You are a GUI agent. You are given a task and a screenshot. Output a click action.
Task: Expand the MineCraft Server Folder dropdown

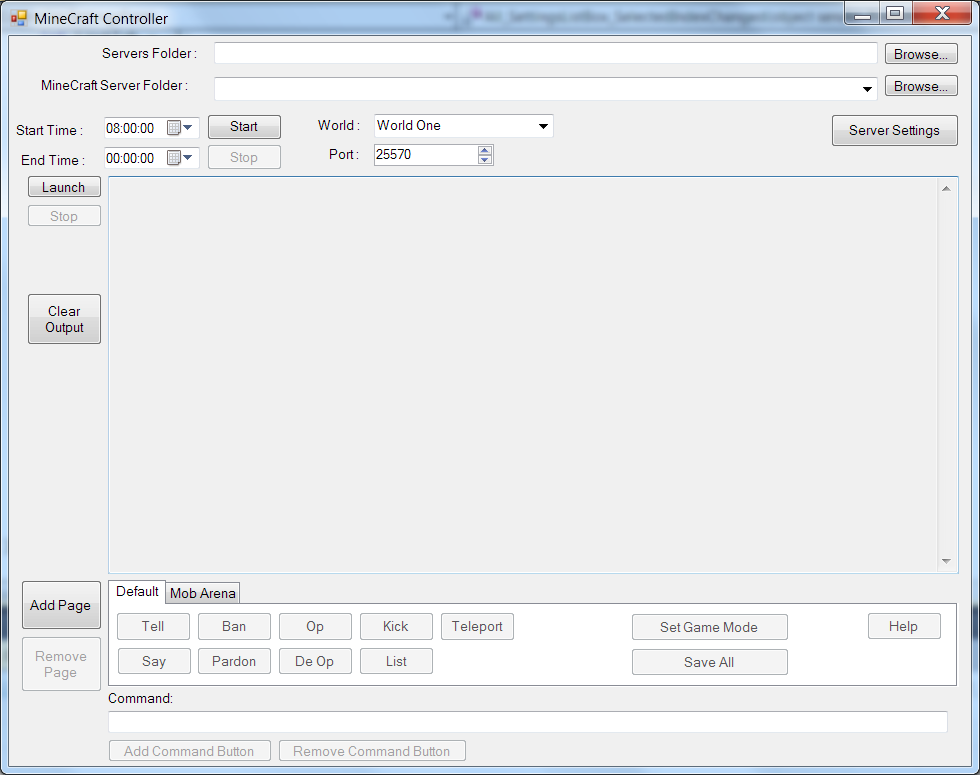[x=867, y=89]
